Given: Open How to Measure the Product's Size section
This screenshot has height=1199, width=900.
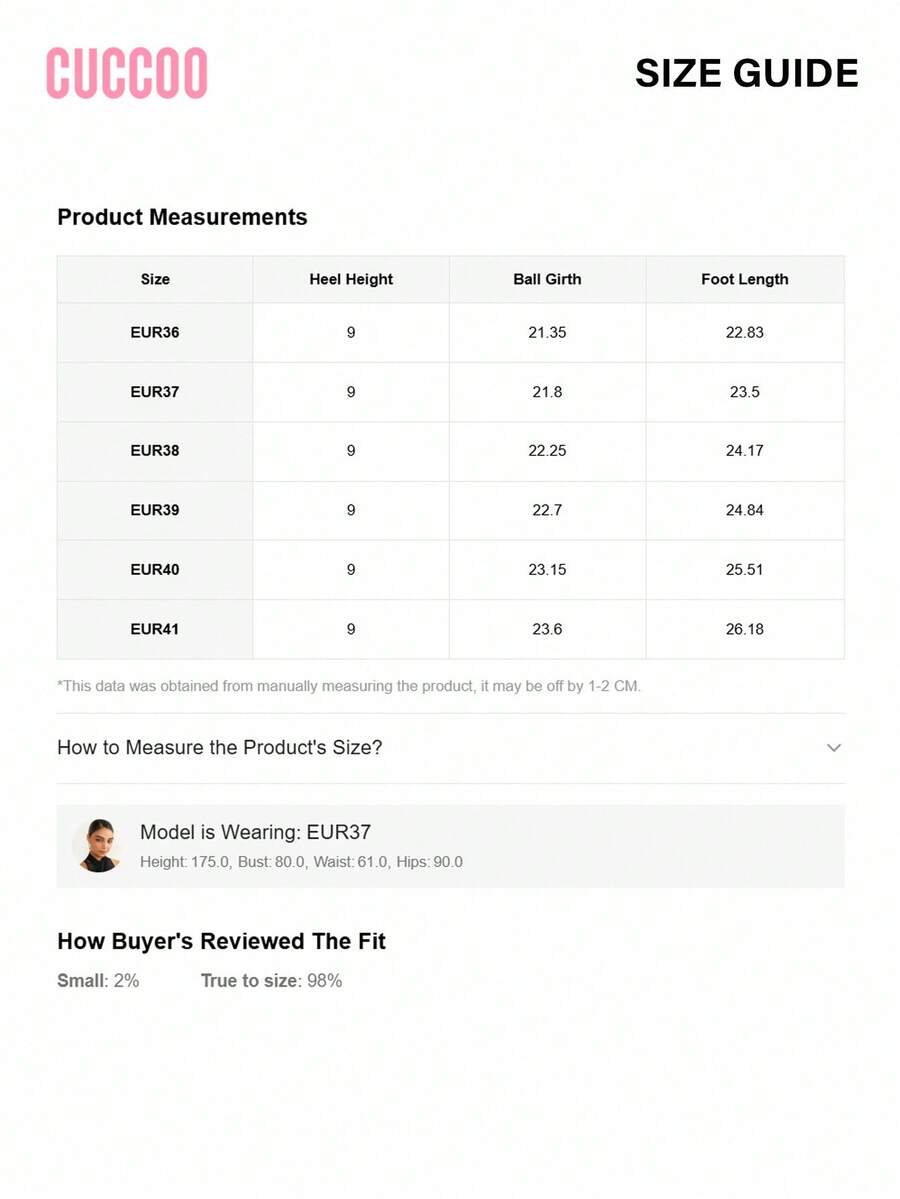Looking at the screenshot, I should pos(450,748).
